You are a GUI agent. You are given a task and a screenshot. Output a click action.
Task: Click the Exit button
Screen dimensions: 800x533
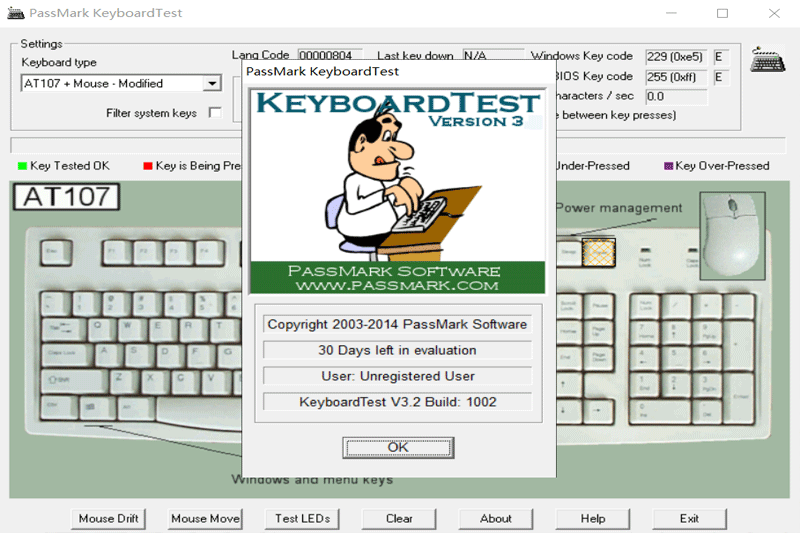click(689, 519)
